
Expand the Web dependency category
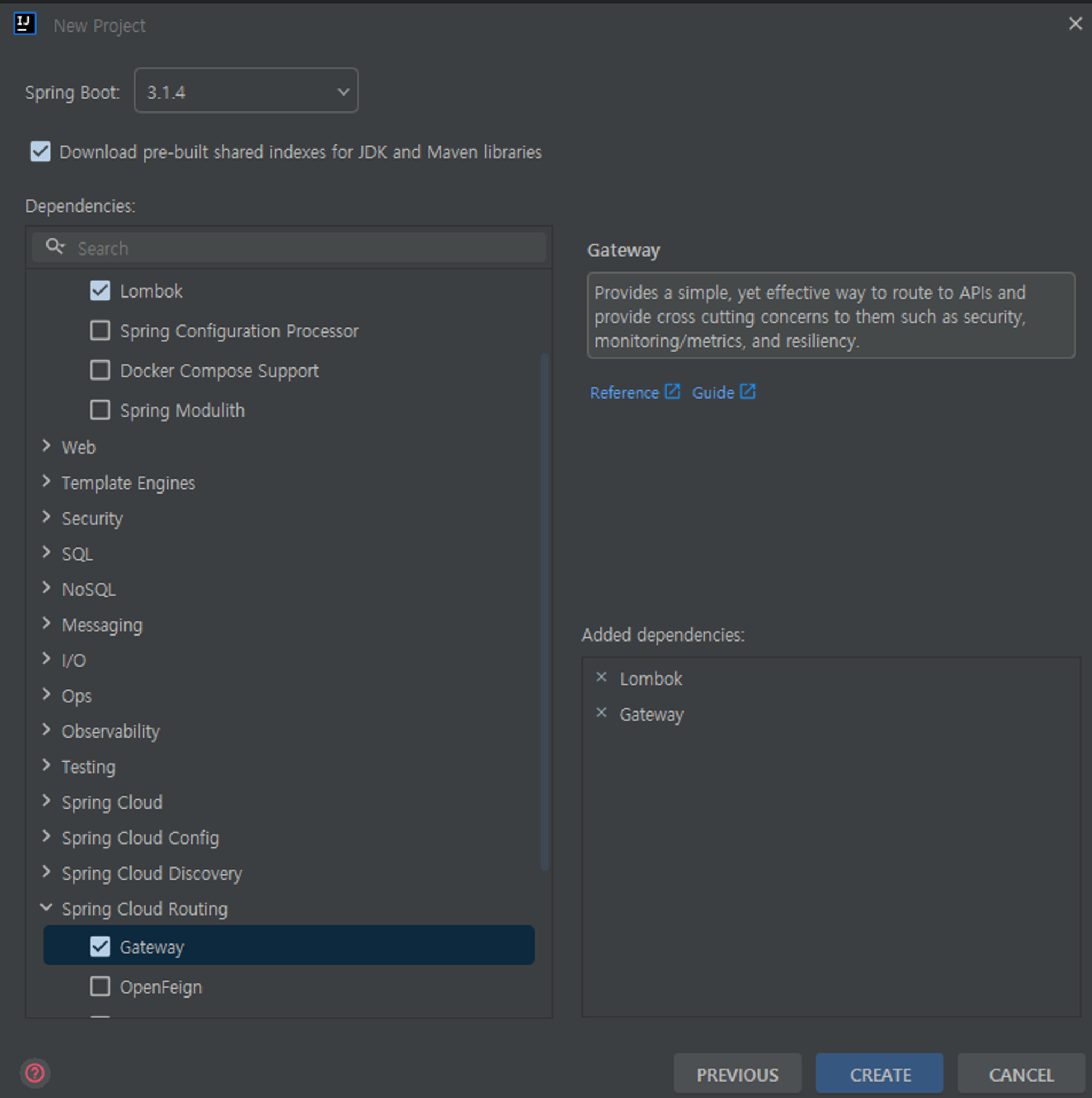pos(46,446)
